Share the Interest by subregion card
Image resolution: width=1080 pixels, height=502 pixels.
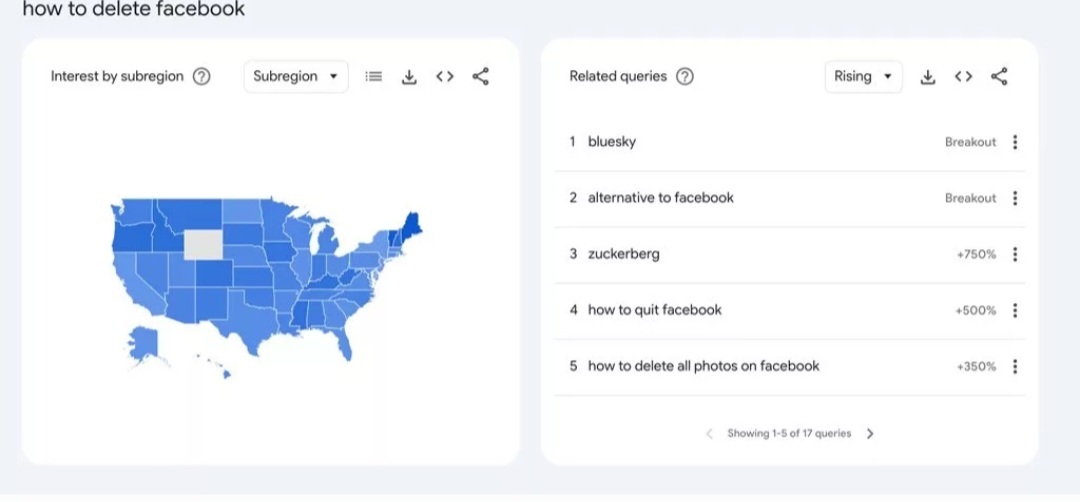[x=481, y=76]
